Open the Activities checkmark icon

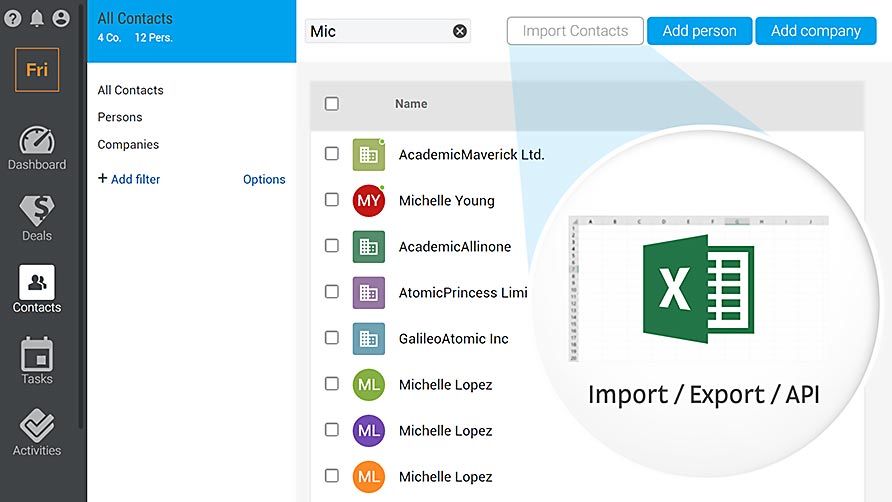pyautogui.click(x=37, y=425)
